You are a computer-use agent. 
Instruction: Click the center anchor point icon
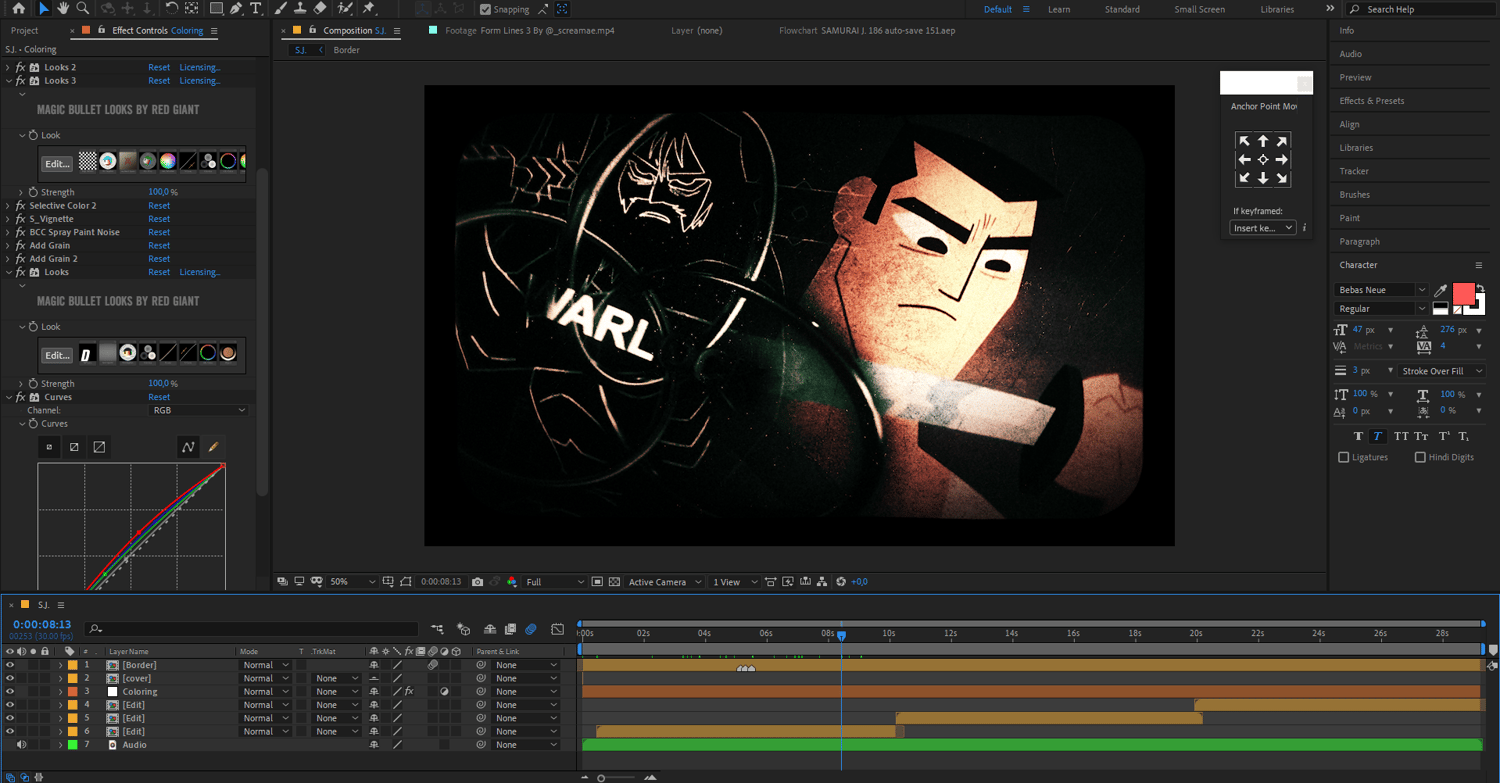1263,160
